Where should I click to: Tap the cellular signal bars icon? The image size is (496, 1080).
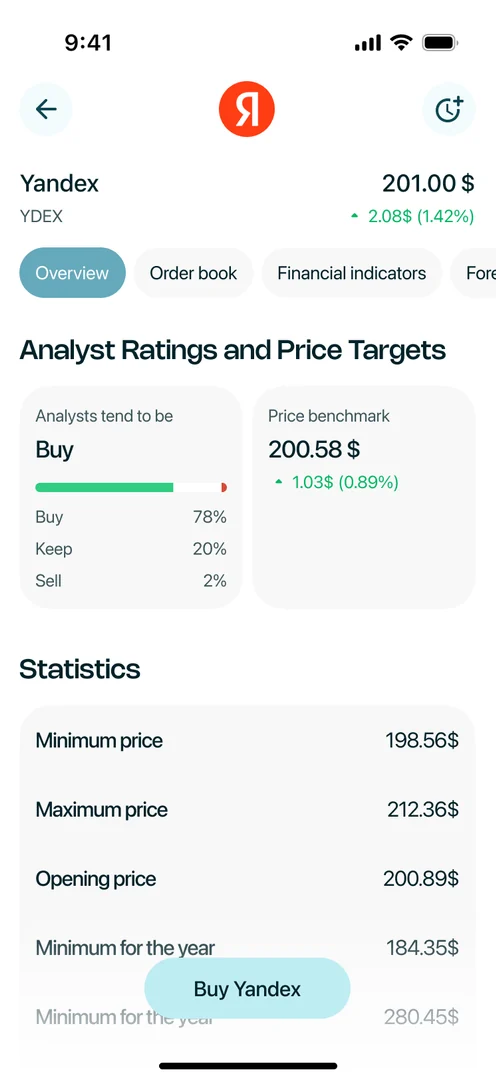point(368,44)
